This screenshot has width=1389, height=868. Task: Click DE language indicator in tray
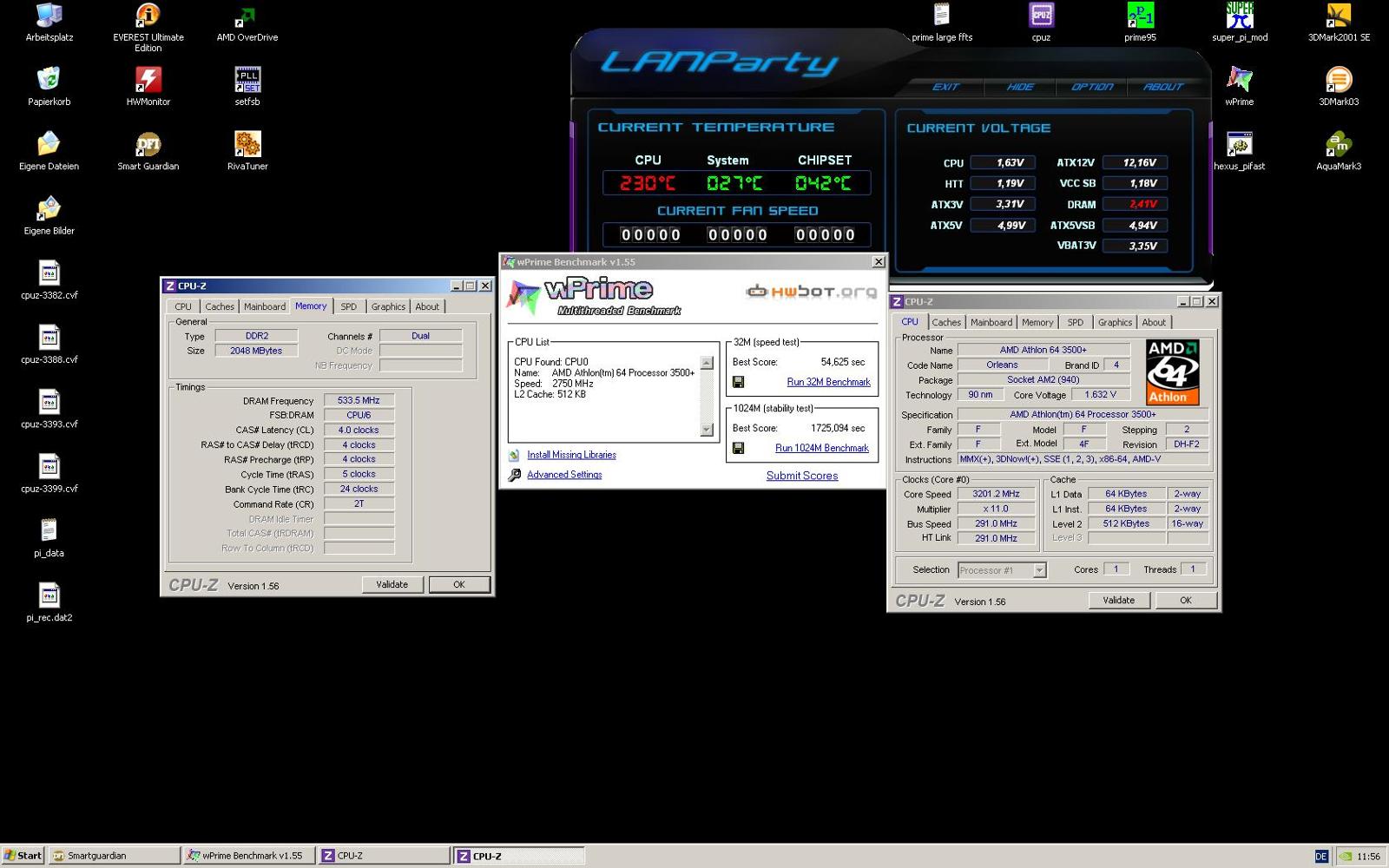1320,857
